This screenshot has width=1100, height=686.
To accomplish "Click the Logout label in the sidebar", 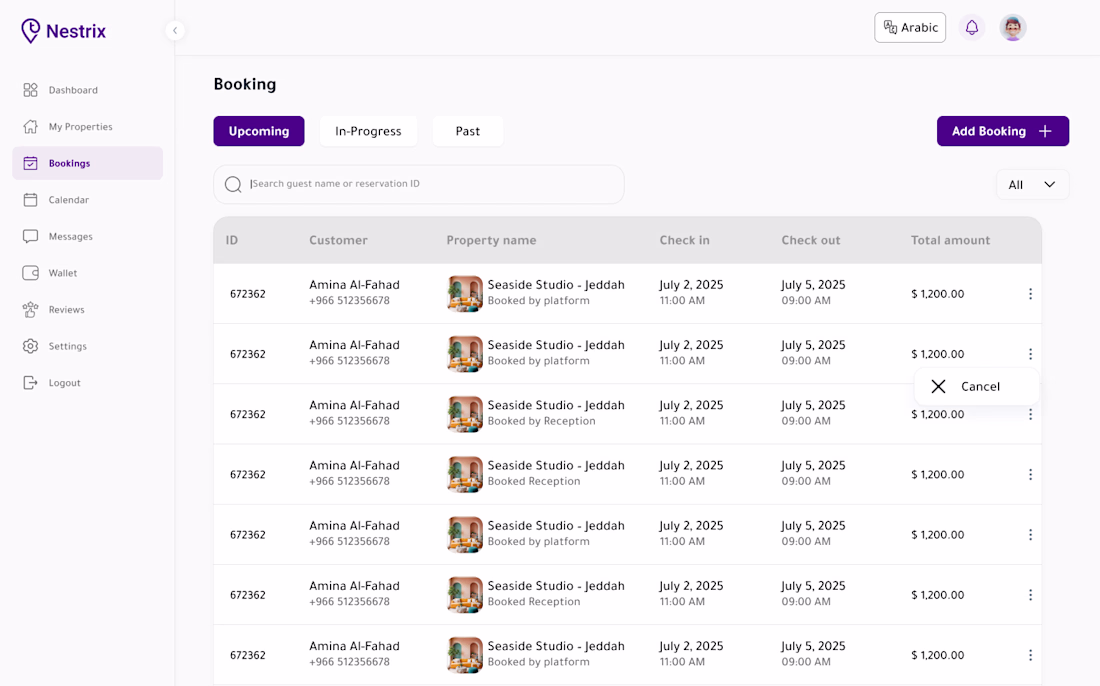I will (x=65, y=382).
